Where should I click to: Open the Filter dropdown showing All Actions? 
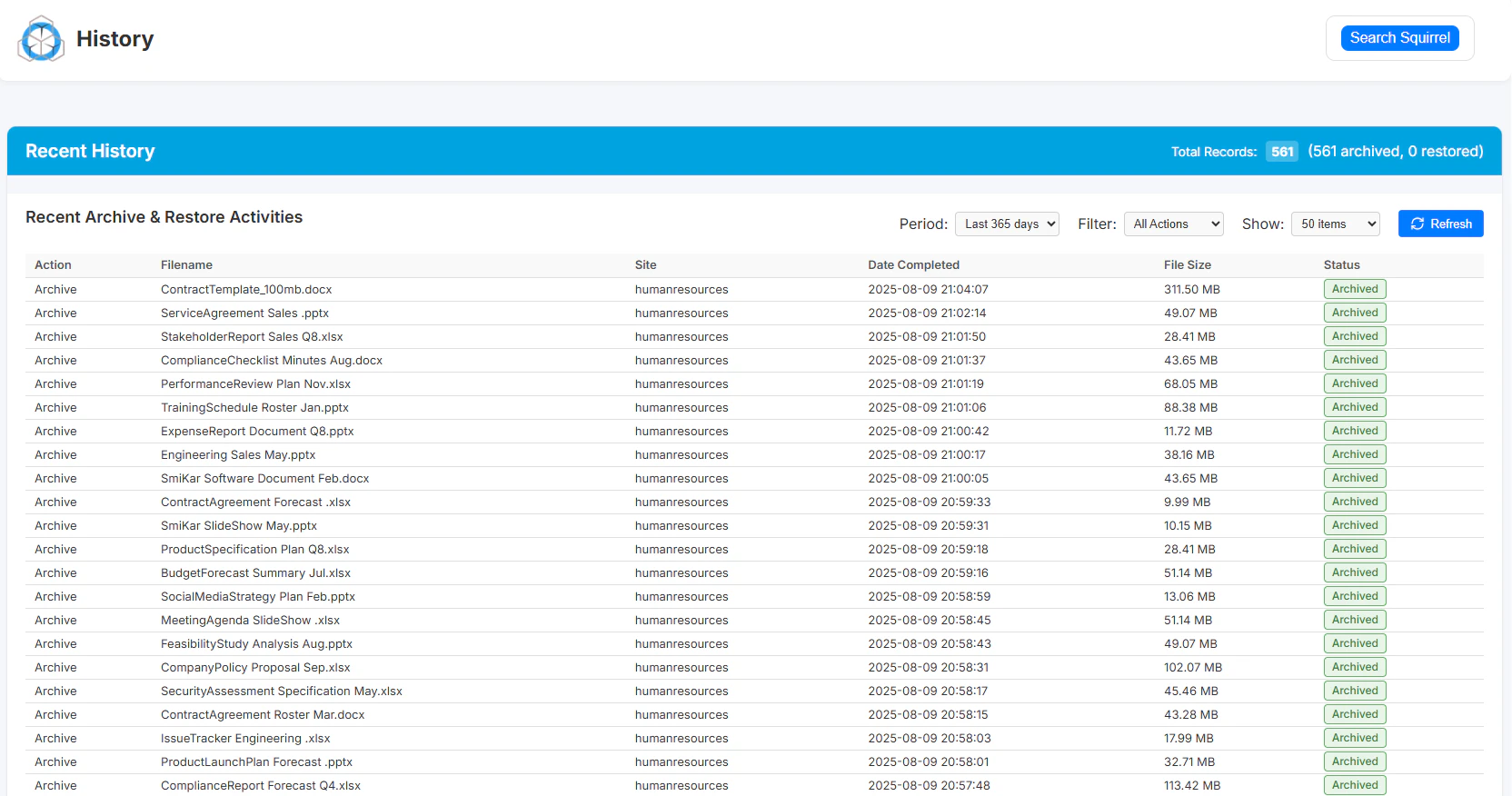1173,224
